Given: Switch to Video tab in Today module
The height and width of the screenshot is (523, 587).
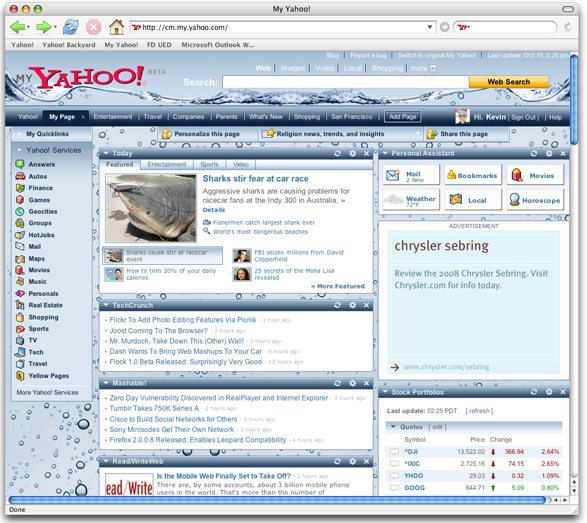Looking at the screenshot, I should pos(241,165).
